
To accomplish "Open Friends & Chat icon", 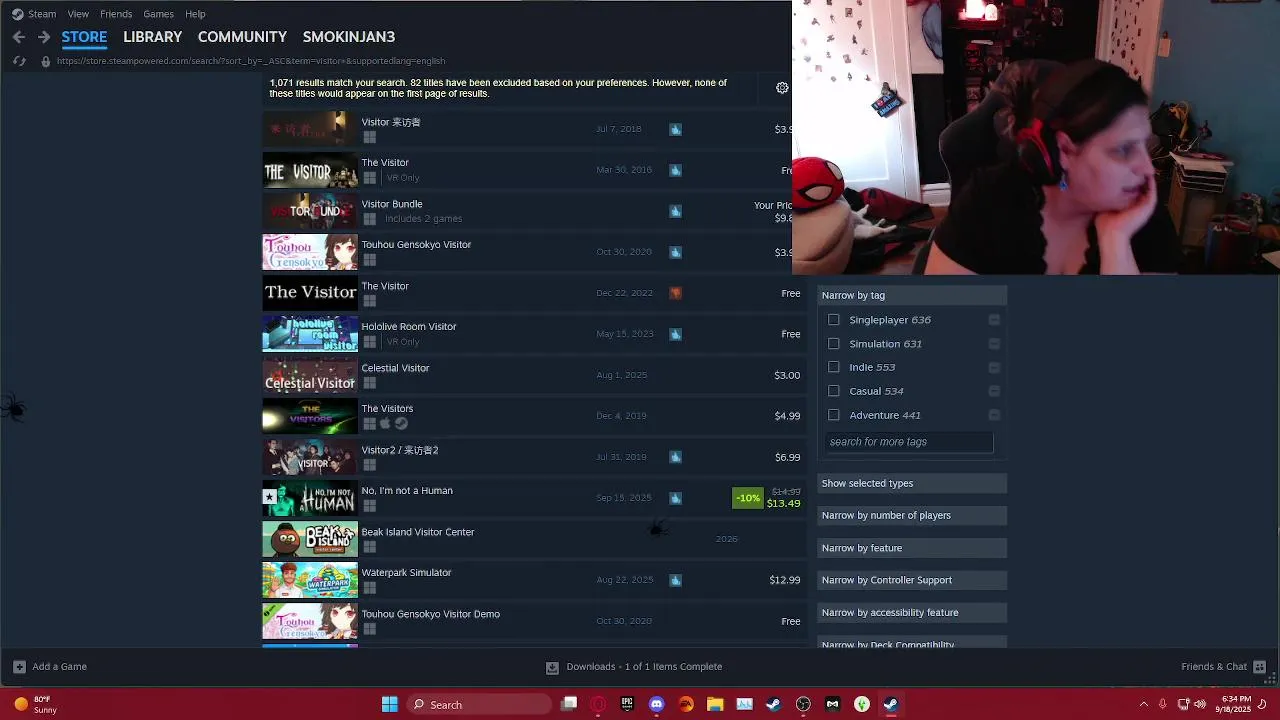I will pos(1260,667).
